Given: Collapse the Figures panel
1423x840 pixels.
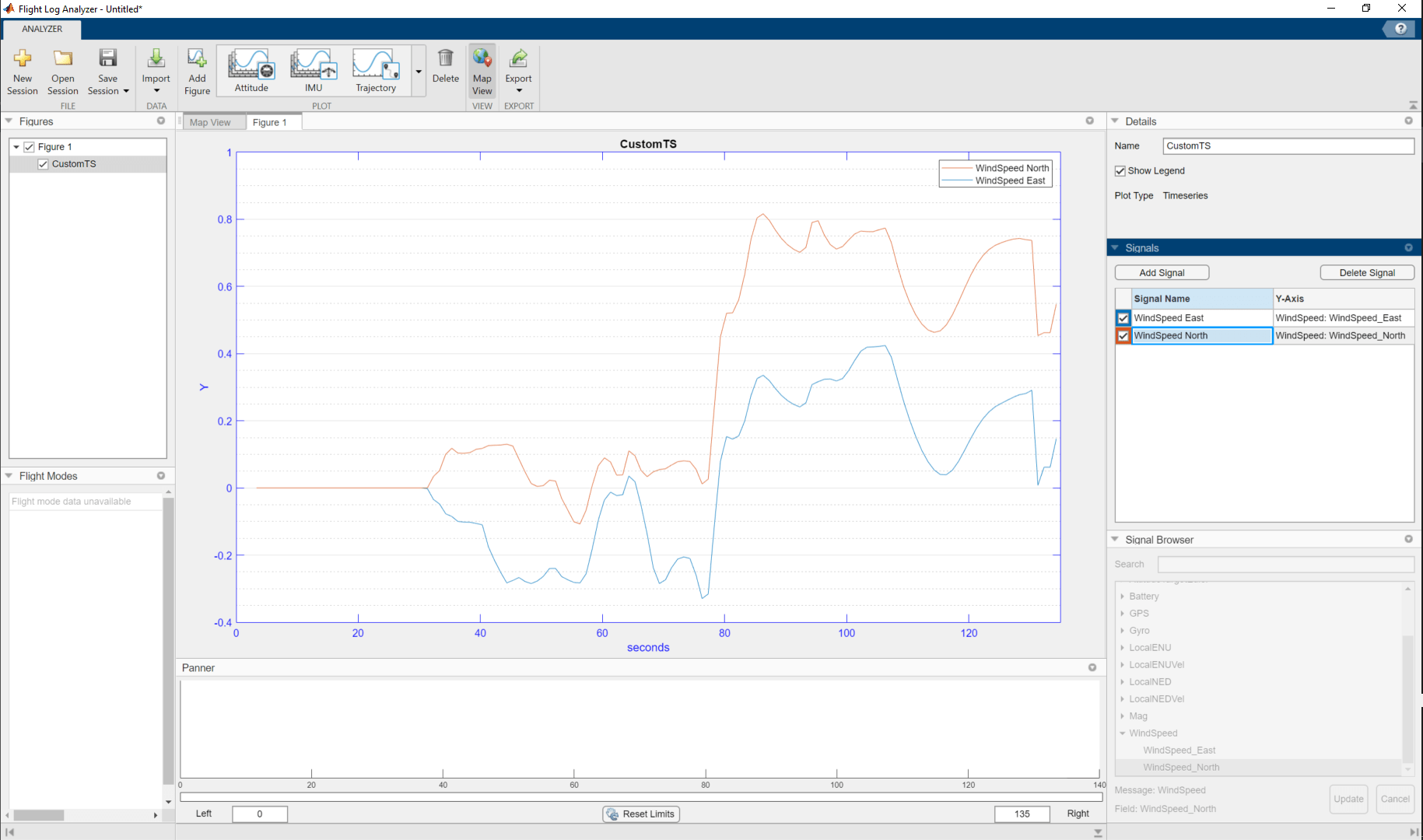Looking at the screenshot, I should click(x=9, y=121).
